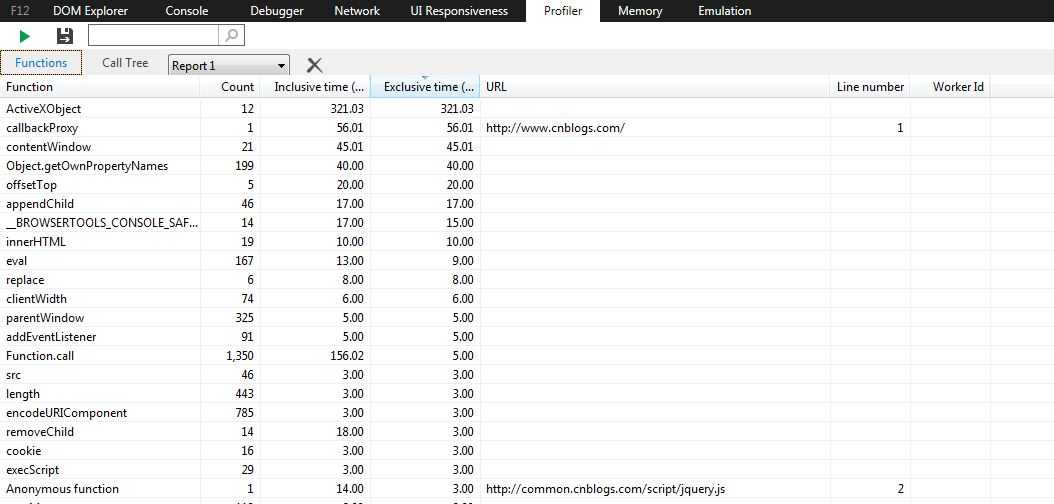Screen dimensions: 1054x504
Task: Click the F12 label
Action: [x=19, y=11]
